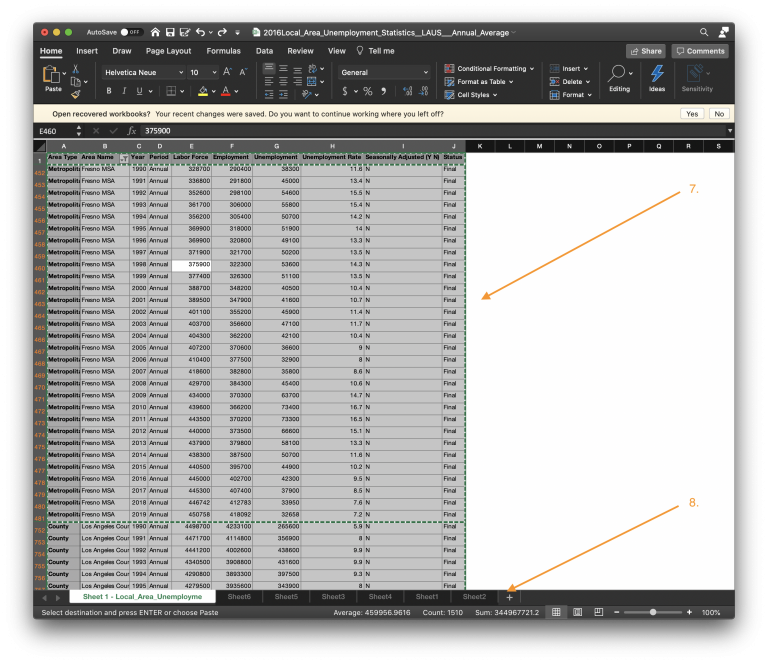Toggle the AutoSave switch
This screenshot has width=768, height=663.
tap(131, 32)
